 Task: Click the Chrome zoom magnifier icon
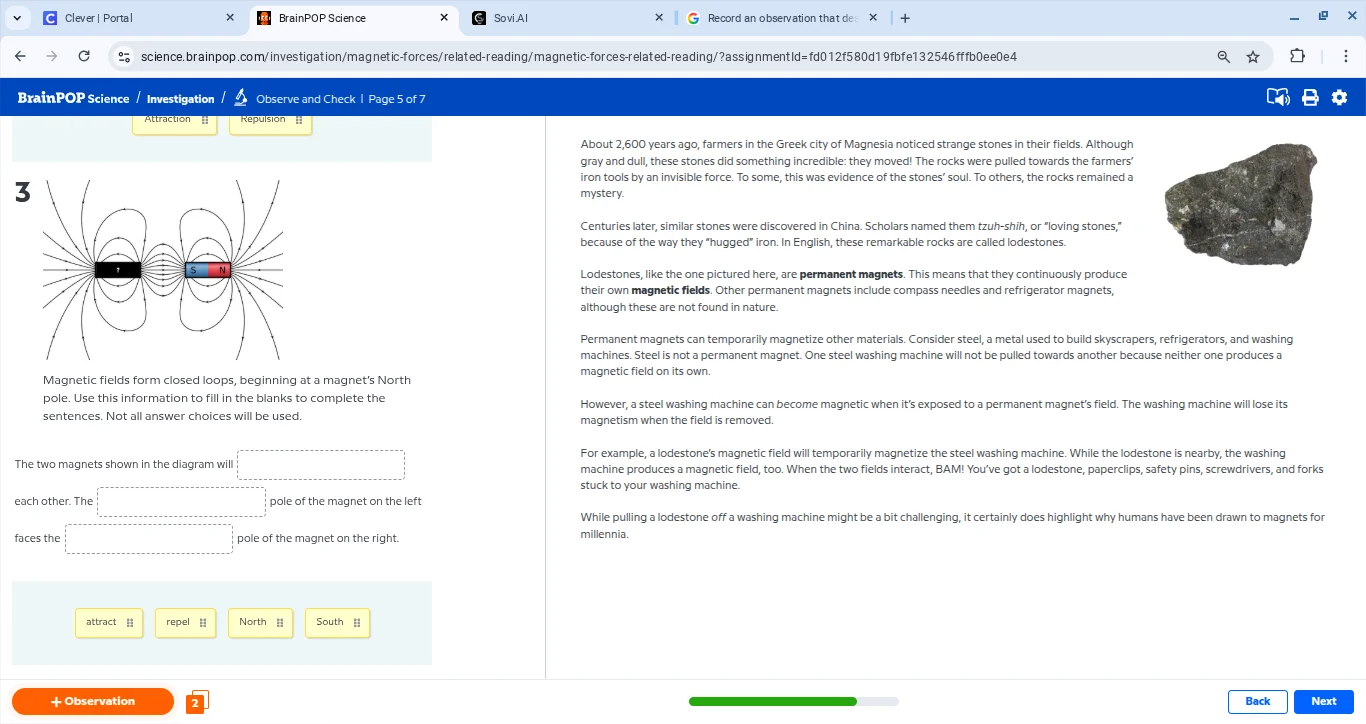[x=1223, y=57]
